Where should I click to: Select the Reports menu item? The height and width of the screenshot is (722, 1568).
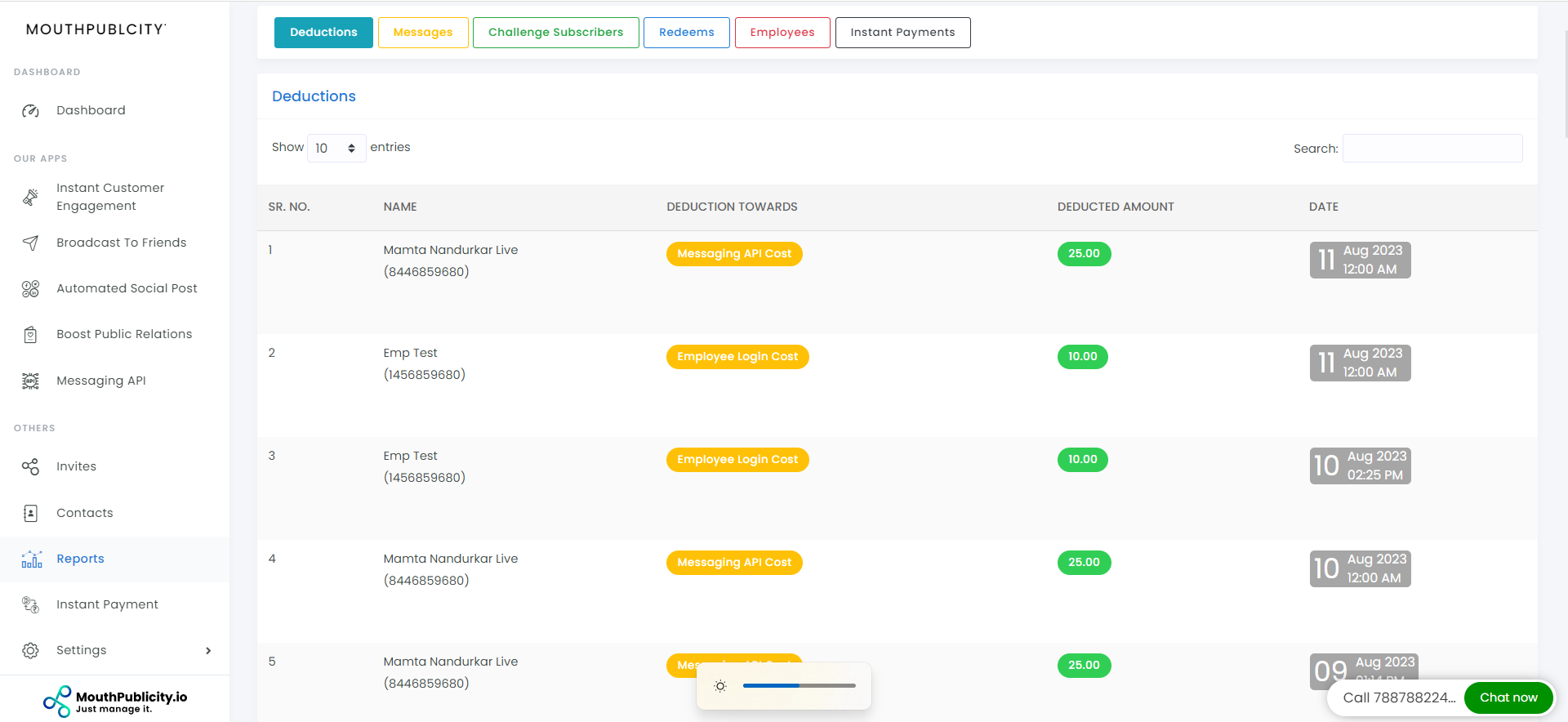[114, 559]
